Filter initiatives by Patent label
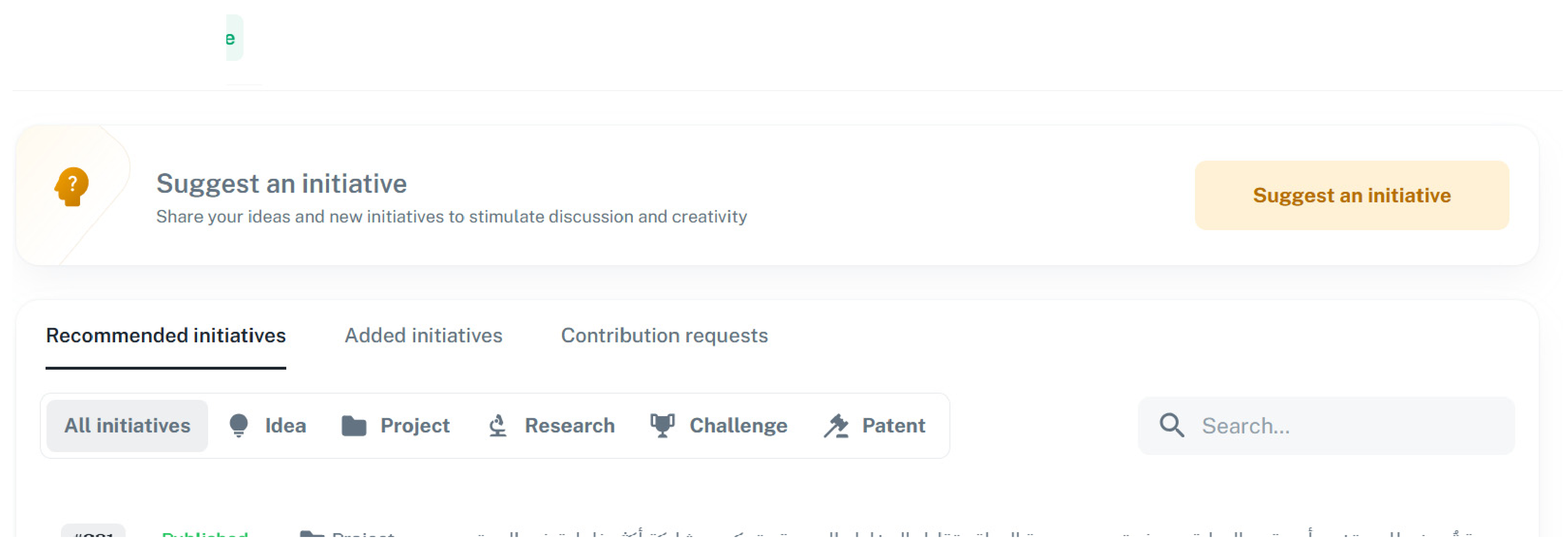Screen dimensions: 1568x548 (893, 426)
